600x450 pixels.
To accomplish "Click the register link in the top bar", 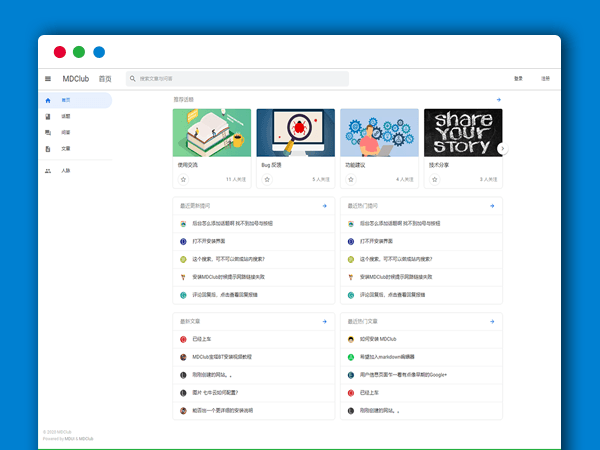I will click(x=545, y=78).
